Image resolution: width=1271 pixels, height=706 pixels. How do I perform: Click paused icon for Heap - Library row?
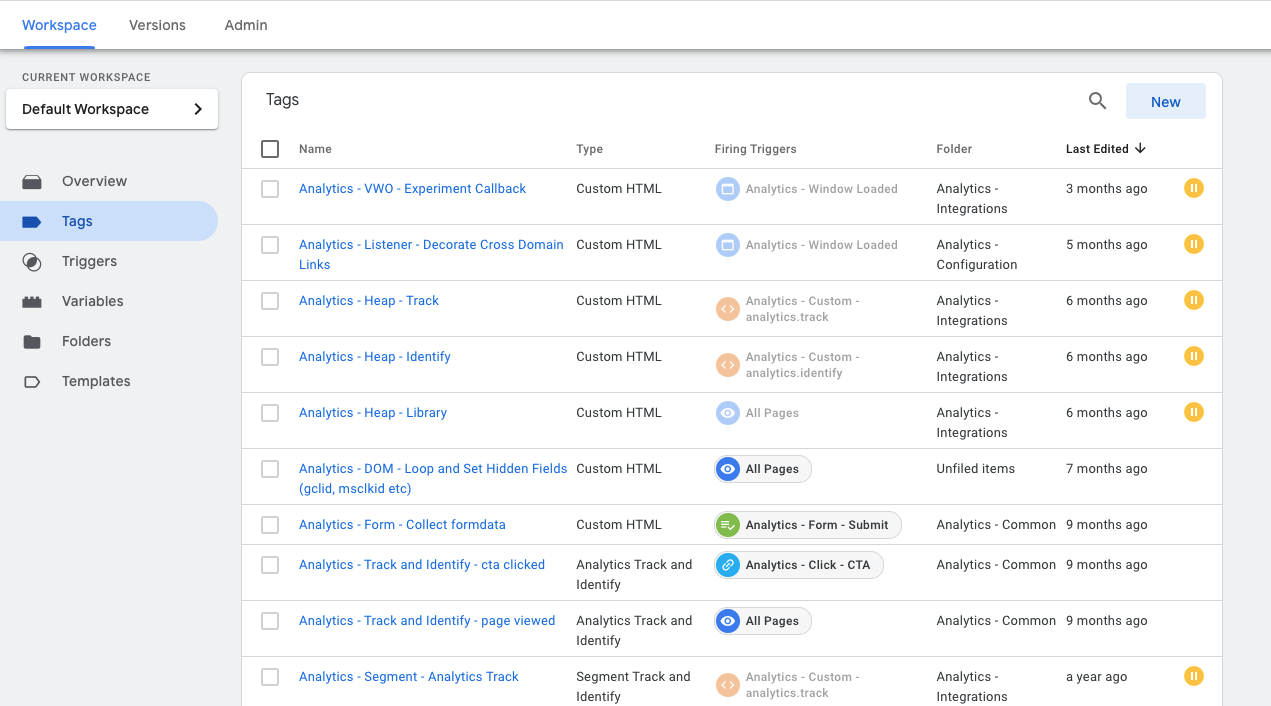1194,412
